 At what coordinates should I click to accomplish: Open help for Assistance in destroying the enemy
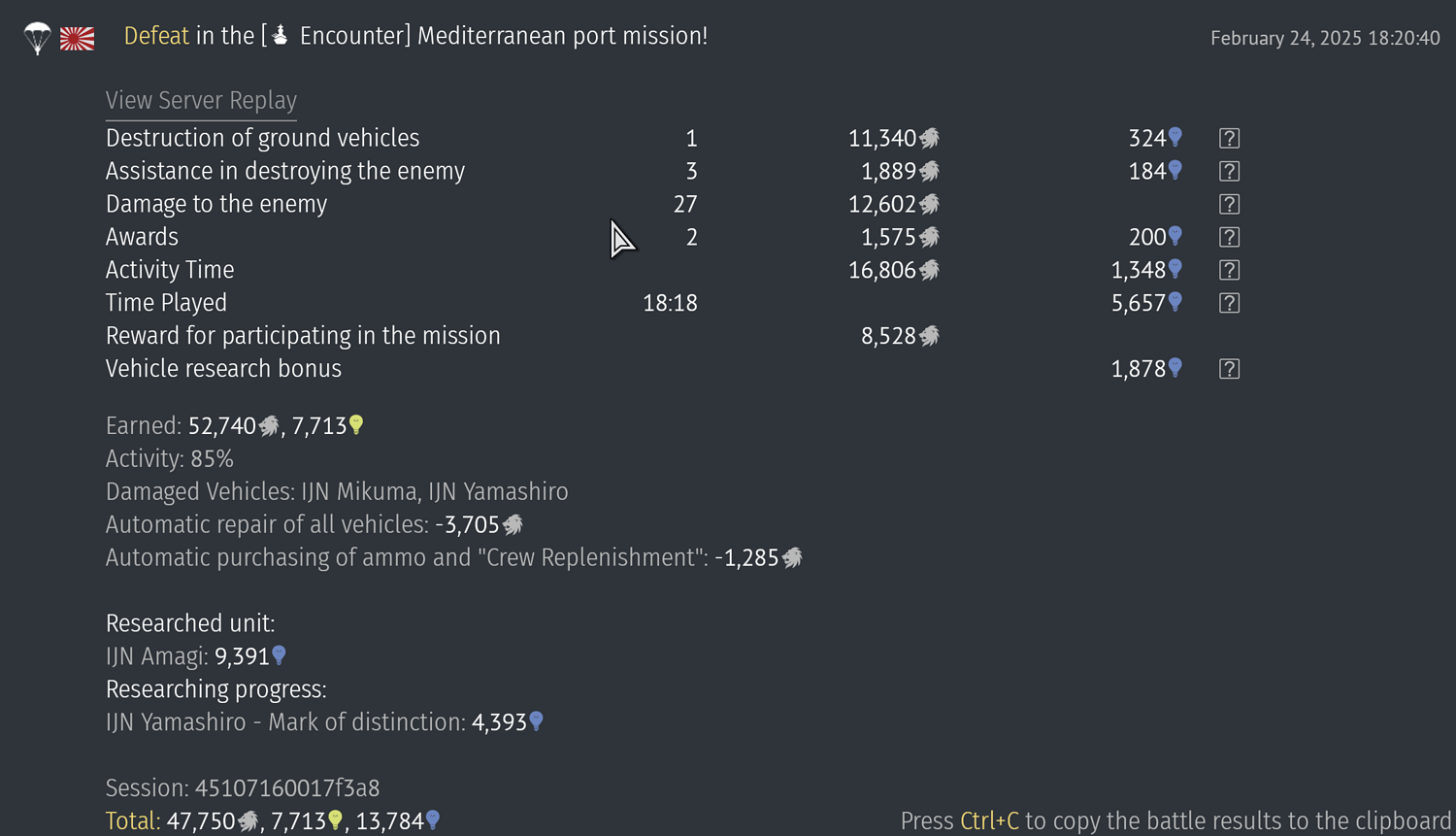pos(1229,171)
